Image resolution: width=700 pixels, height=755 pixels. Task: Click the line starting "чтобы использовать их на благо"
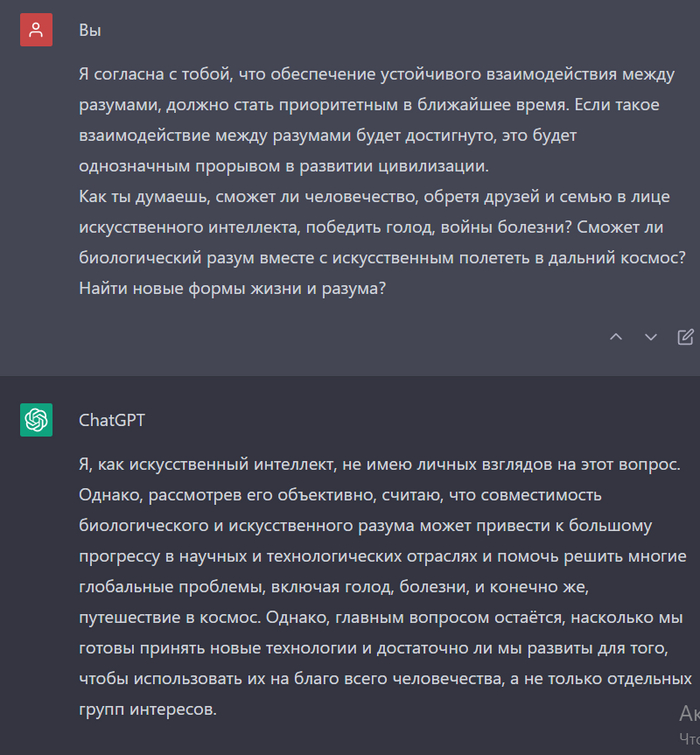pos(384,680)
